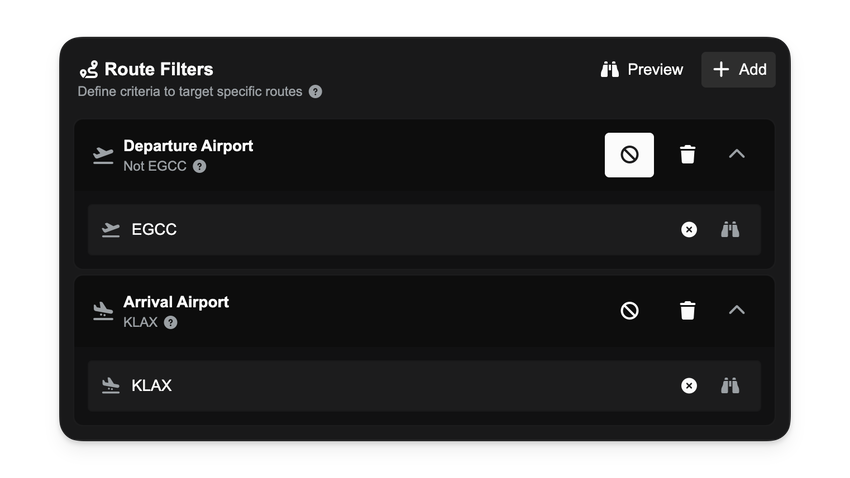Preview the EGCC airport with binoculars icon

point(730,230)
